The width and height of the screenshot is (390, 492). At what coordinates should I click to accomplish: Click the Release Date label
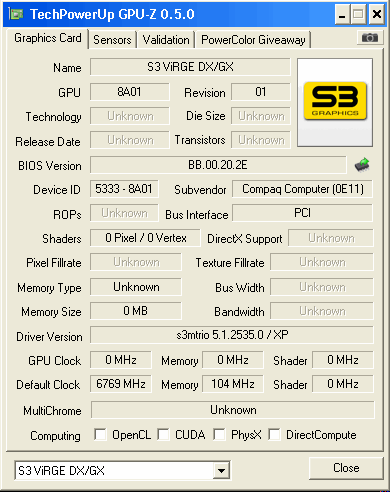coord(48,142)
